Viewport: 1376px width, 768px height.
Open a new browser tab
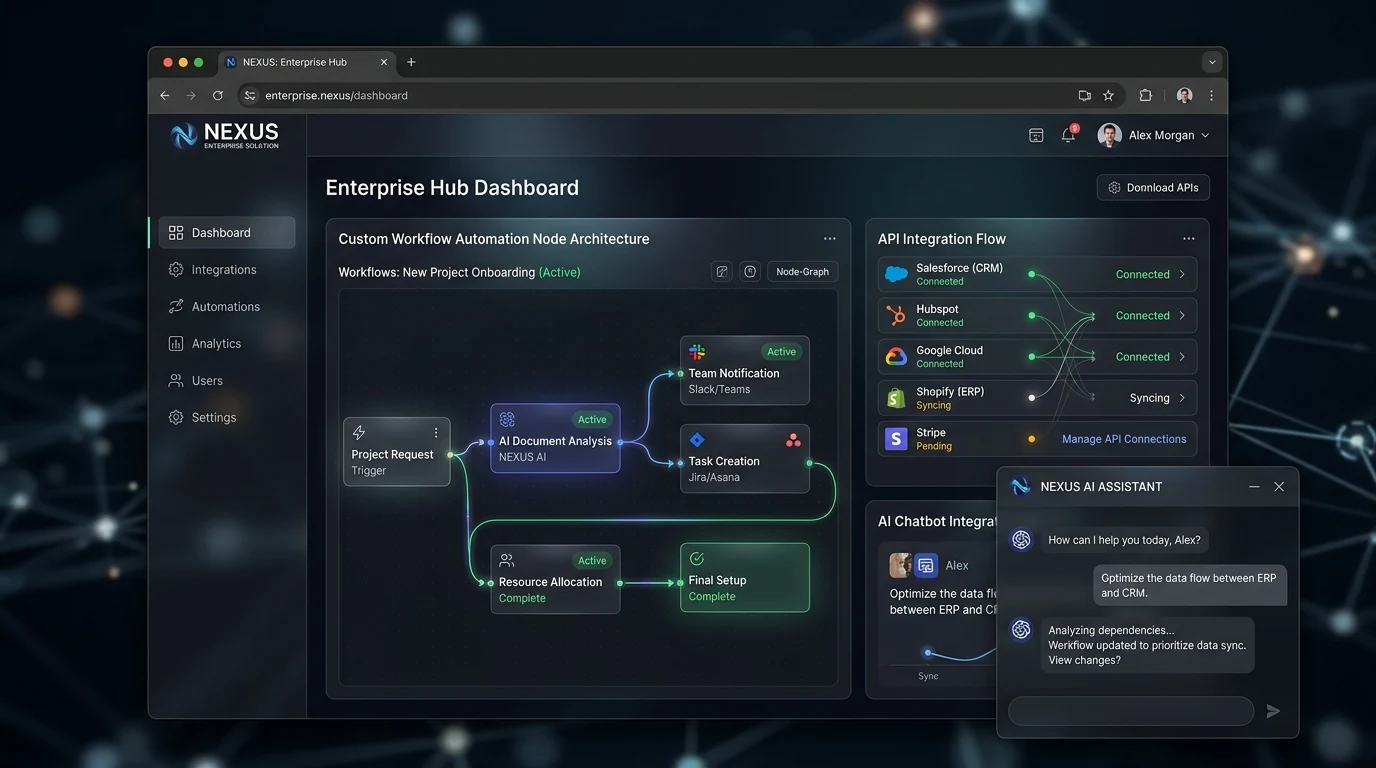(411, 62)
